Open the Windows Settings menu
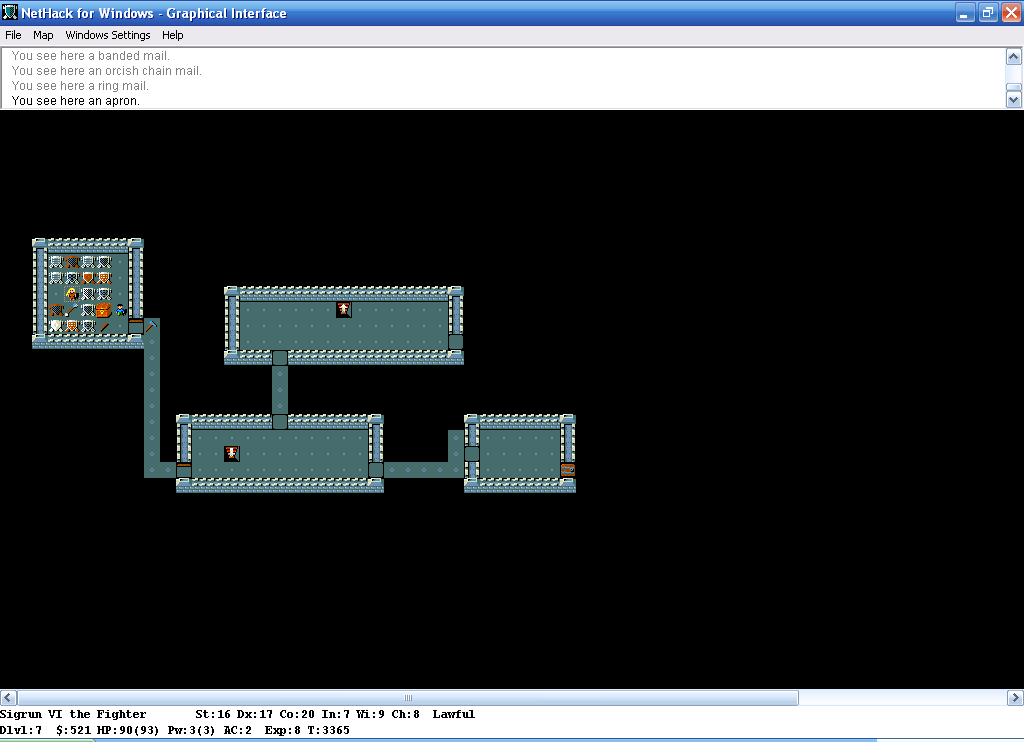This screenshot has width=1024, height=742. coord(108,35)
